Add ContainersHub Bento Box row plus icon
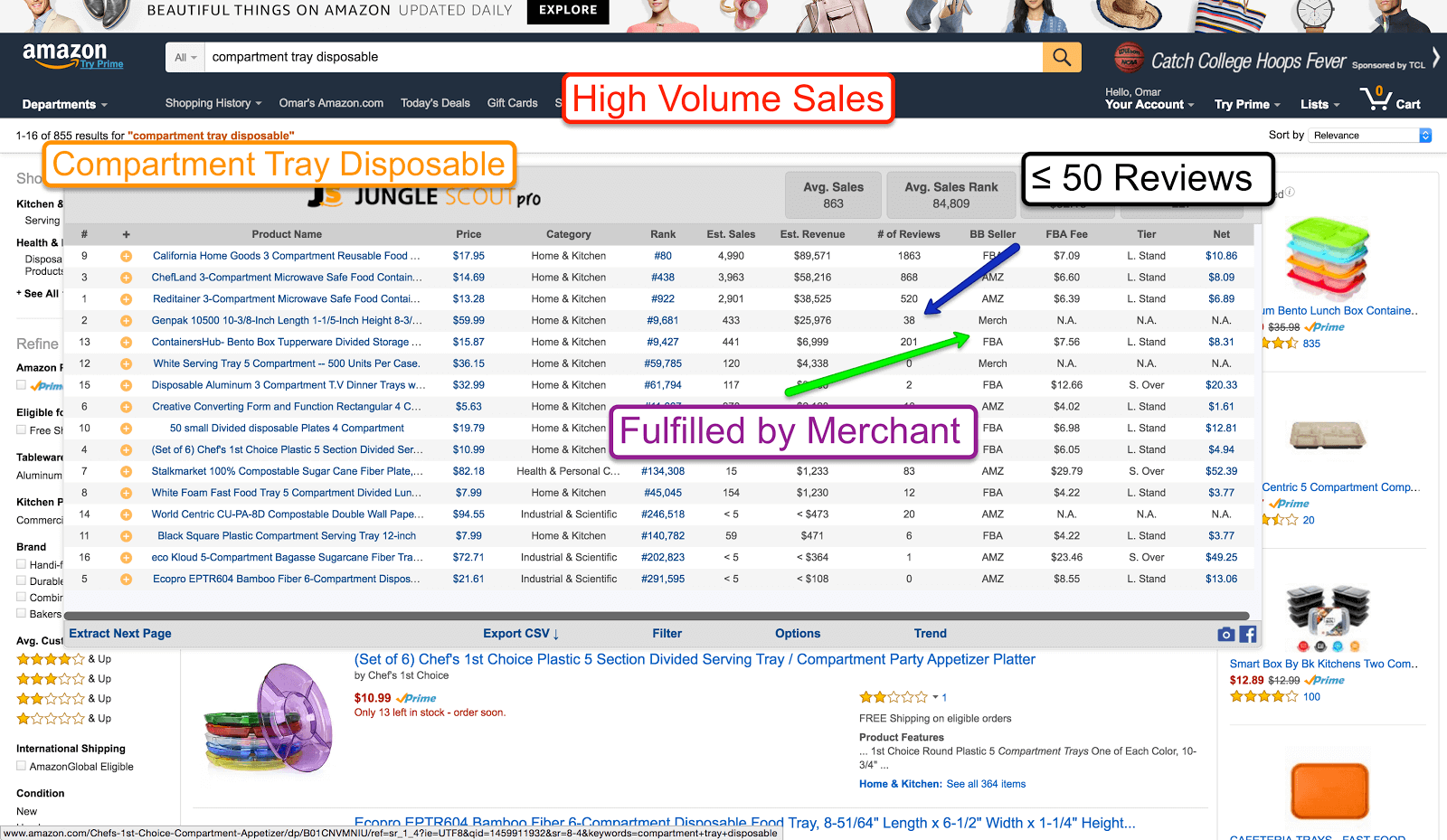The image size is (1447, 840). pos(126,343)
